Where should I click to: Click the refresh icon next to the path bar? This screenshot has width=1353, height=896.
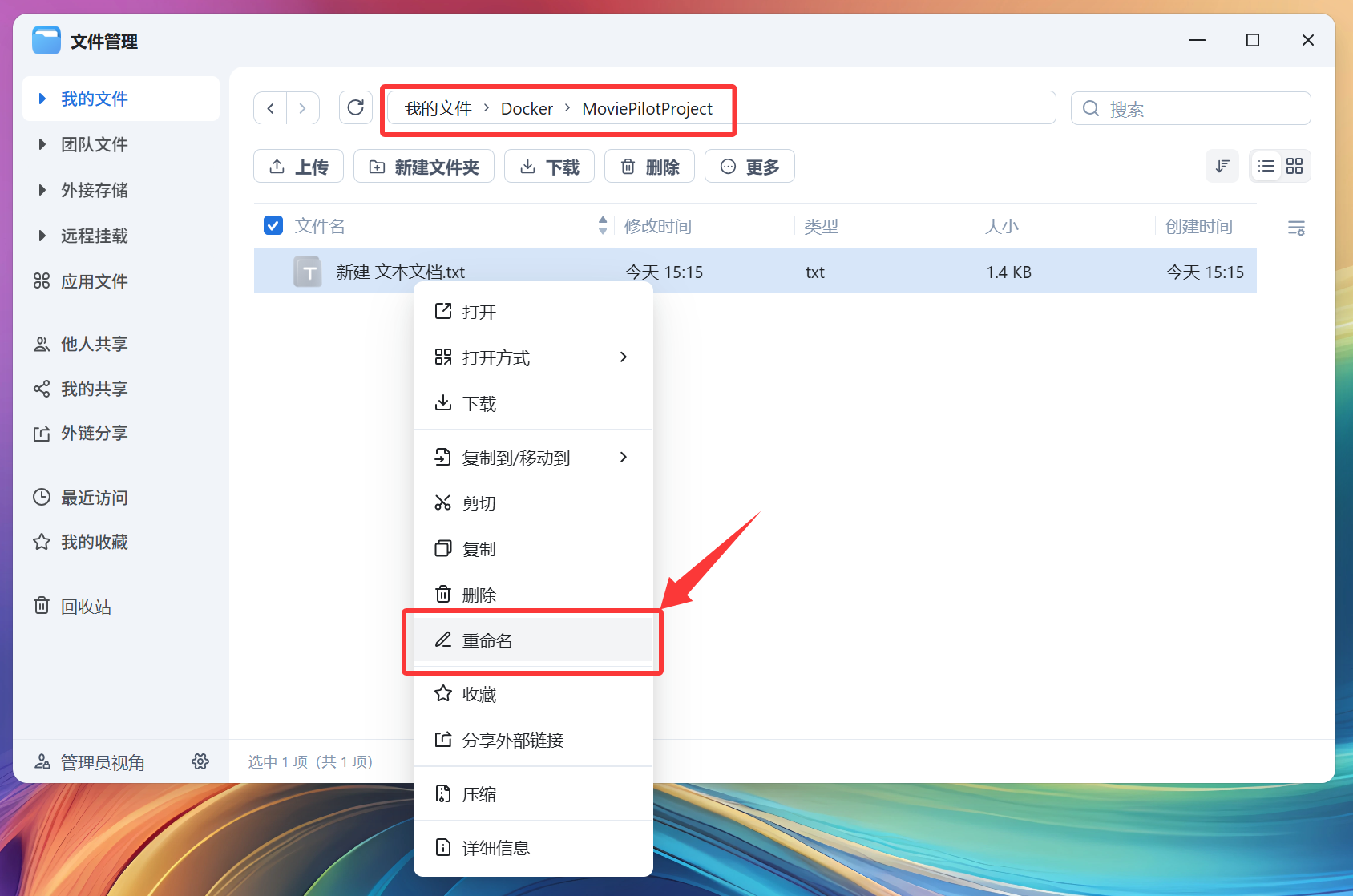pos(356,107)
